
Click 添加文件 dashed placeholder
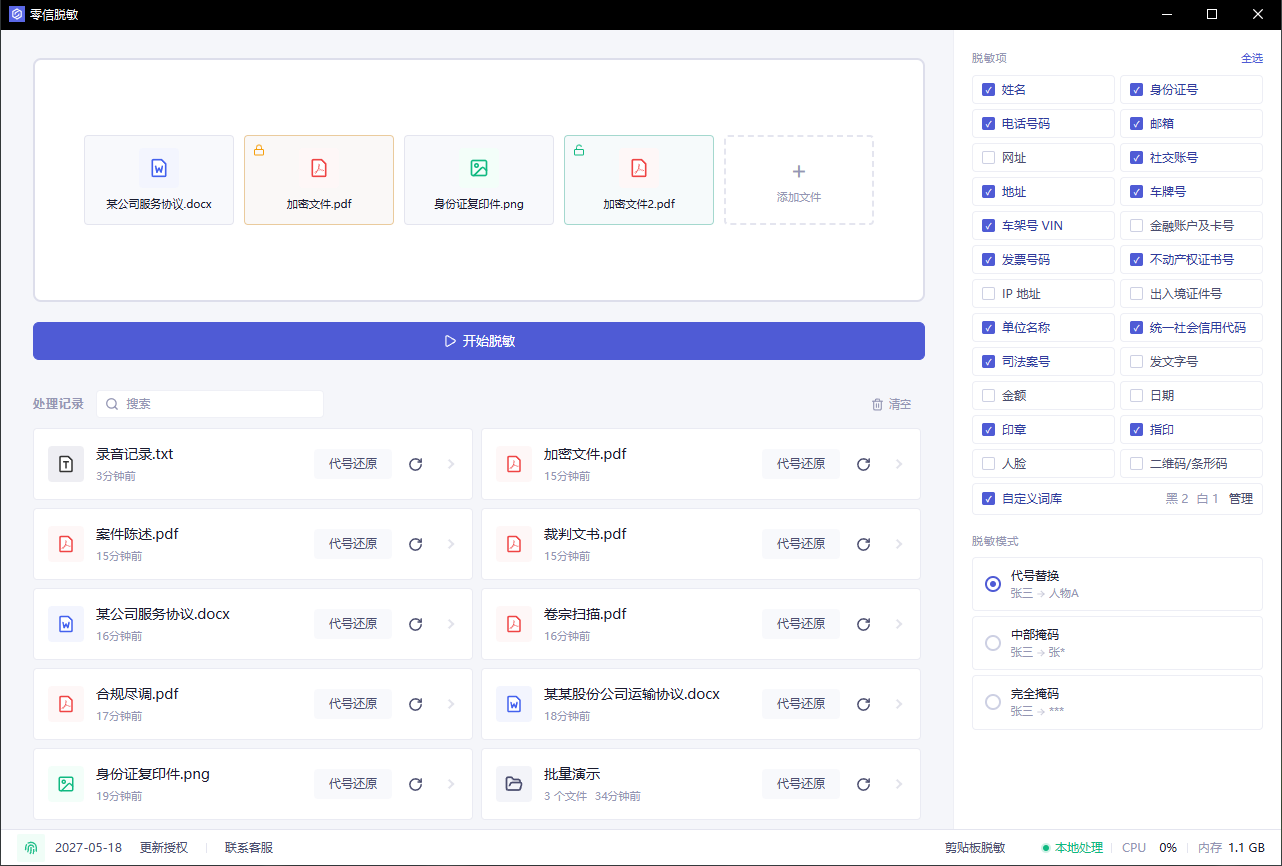799,180
